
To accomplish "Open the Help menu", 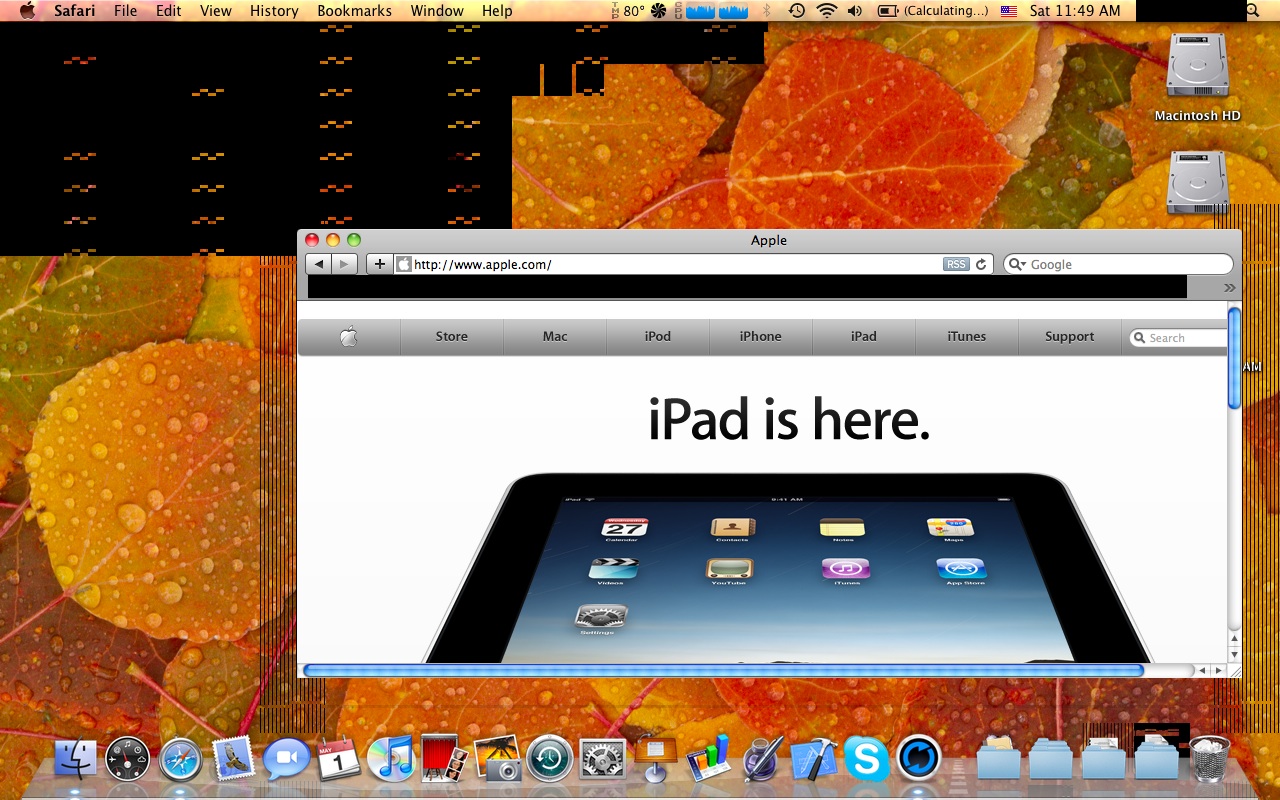I will [497, 11].
